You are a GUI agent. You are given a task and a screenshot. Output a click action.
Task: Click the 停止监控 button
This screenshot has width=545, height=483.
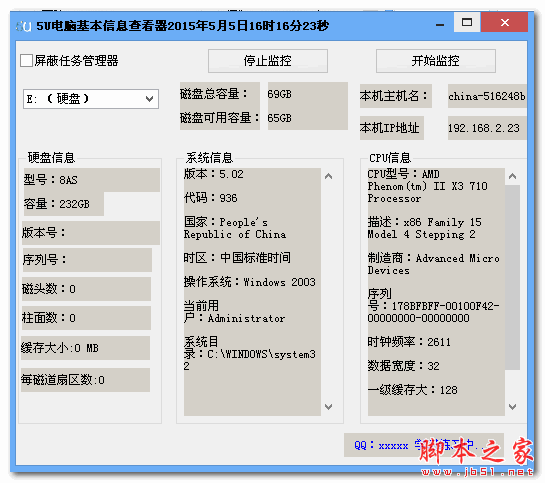coord(268,61)
